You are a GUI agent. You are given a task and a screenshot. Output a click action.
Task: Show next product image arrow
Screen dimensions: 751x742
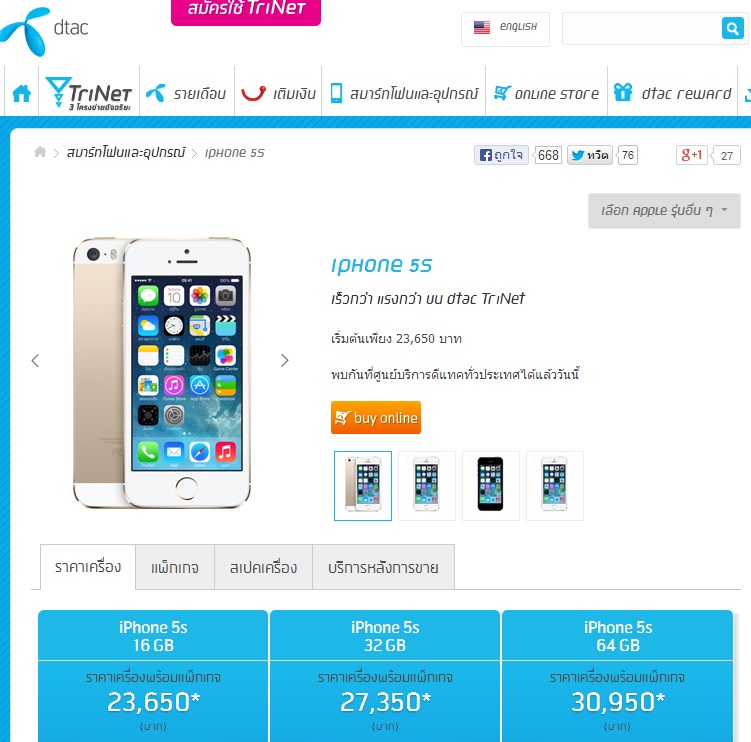click(x=284, y=360)
